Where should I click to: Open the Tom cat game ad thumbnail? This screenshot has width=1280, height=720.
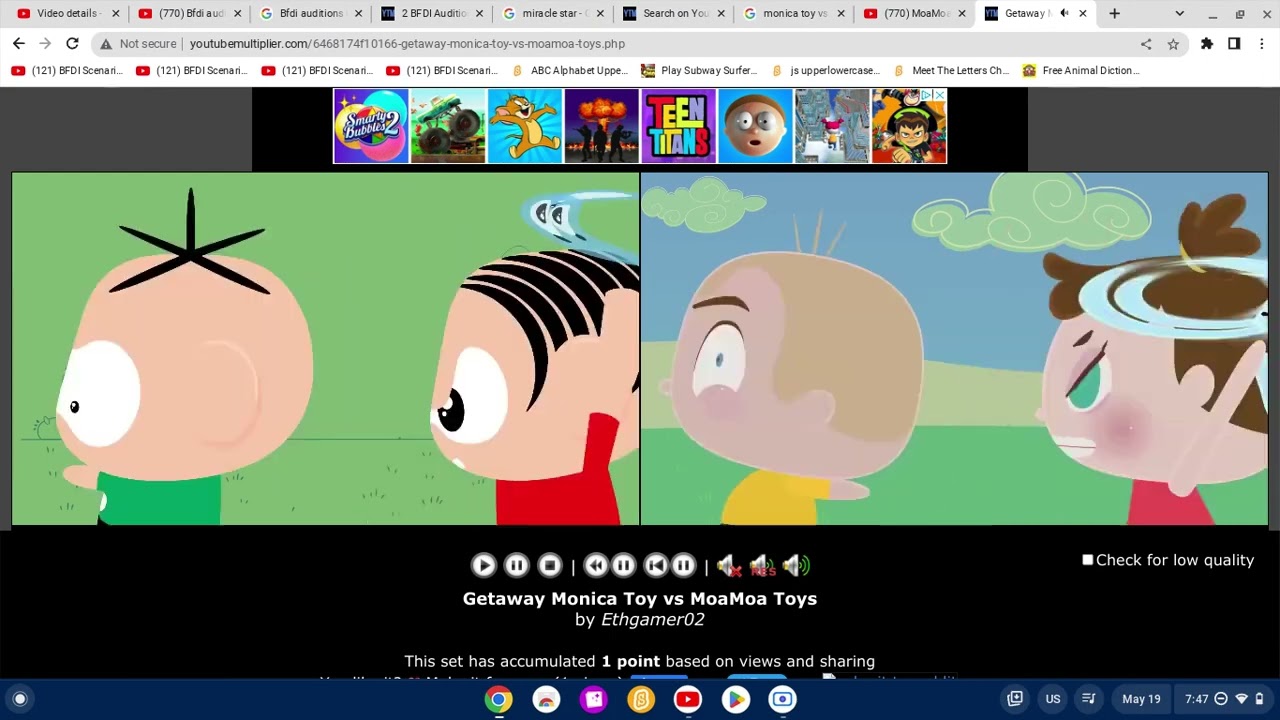pyautogui.click(x=525, y=126)
